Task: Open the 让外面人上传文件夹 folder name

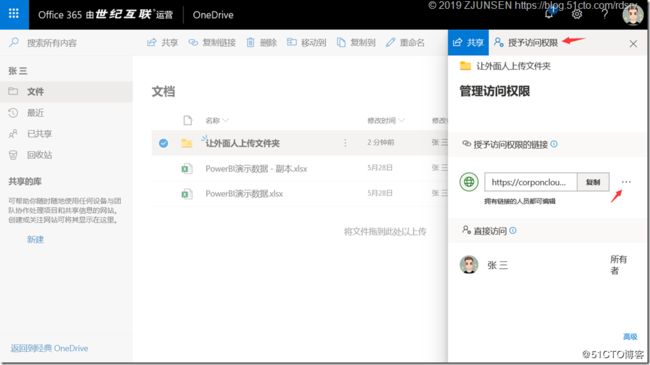Action: (243, 144)
